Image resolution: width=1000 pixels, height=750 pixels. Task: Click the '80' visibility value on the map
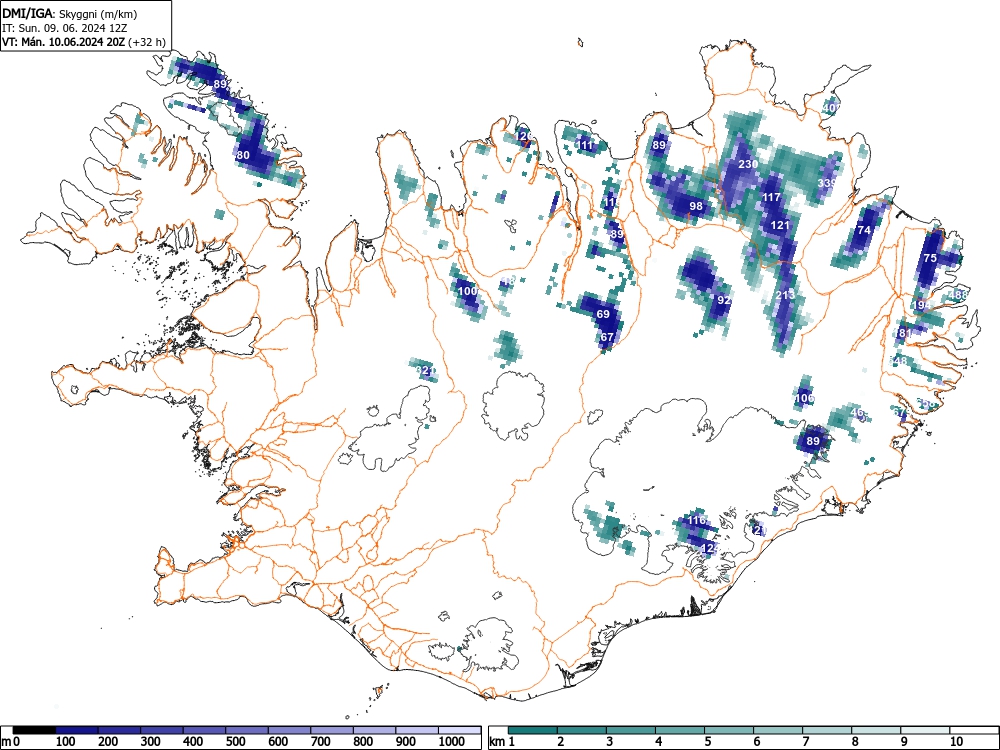[243, 155]
